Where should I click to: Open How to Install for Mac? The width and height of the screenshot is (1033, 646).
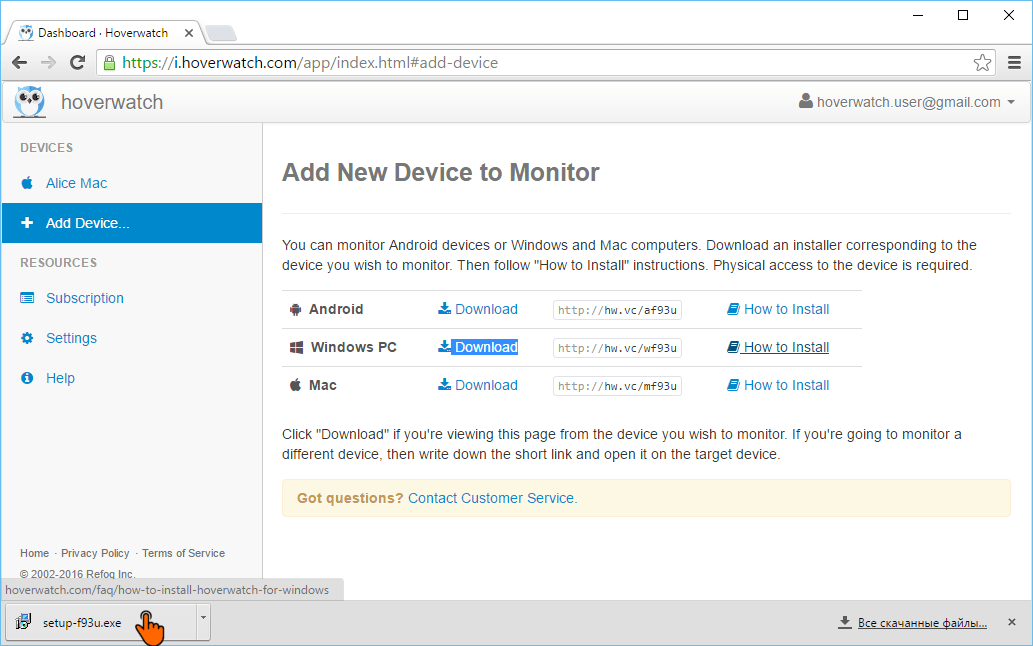(x=778, y=385)
